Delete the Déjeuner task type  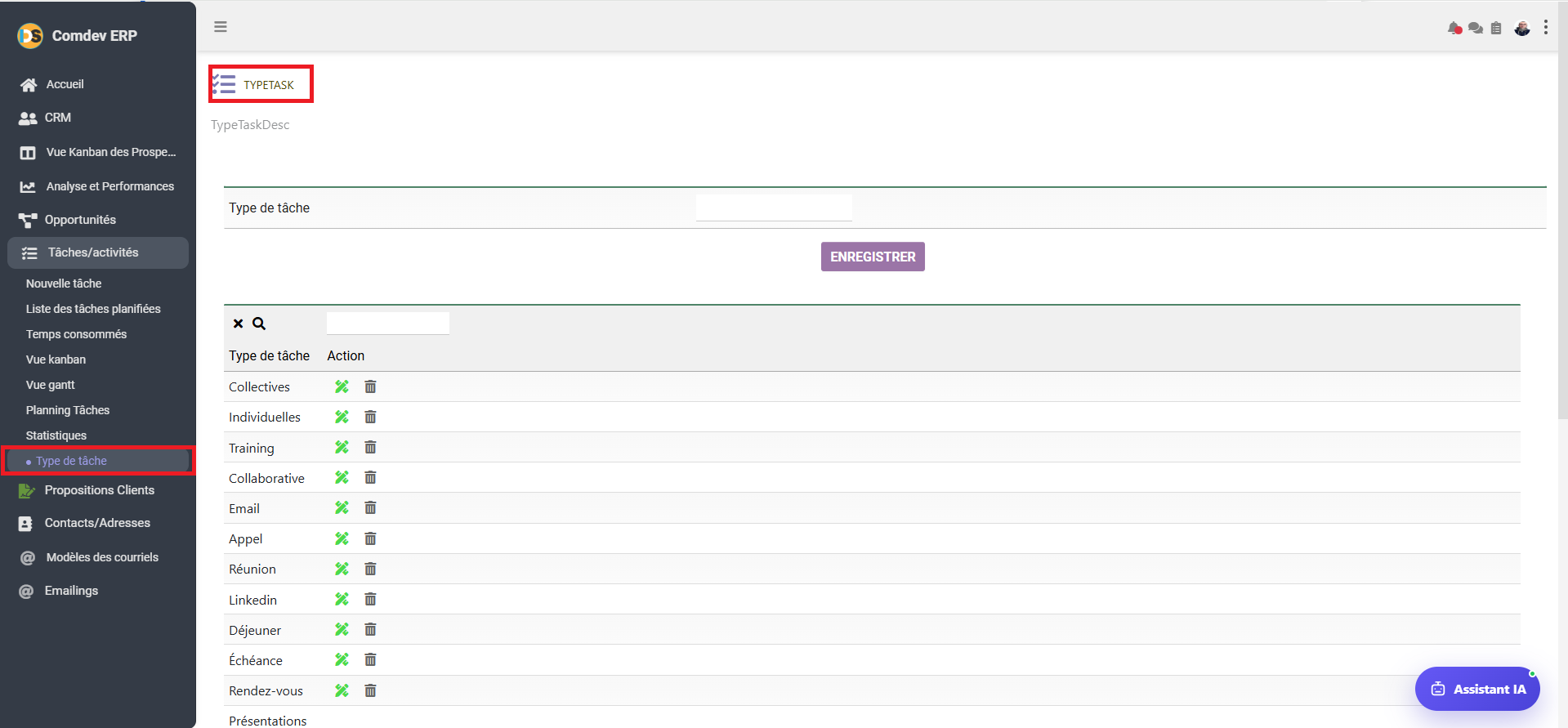[370, 629]
